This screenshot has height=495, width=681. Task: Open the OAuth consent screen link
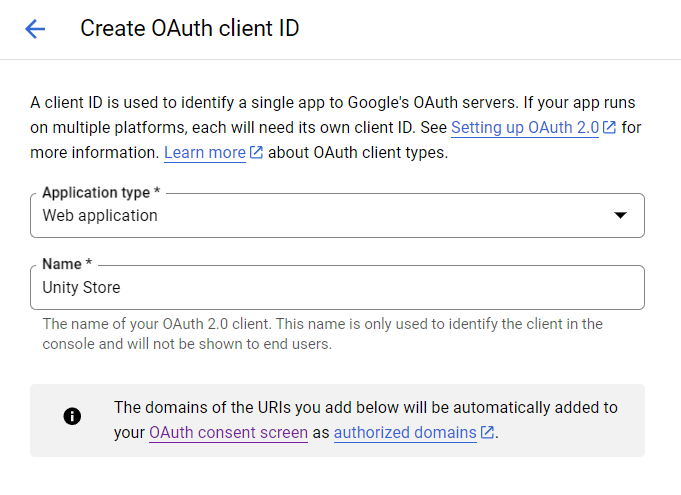[228, 433]
